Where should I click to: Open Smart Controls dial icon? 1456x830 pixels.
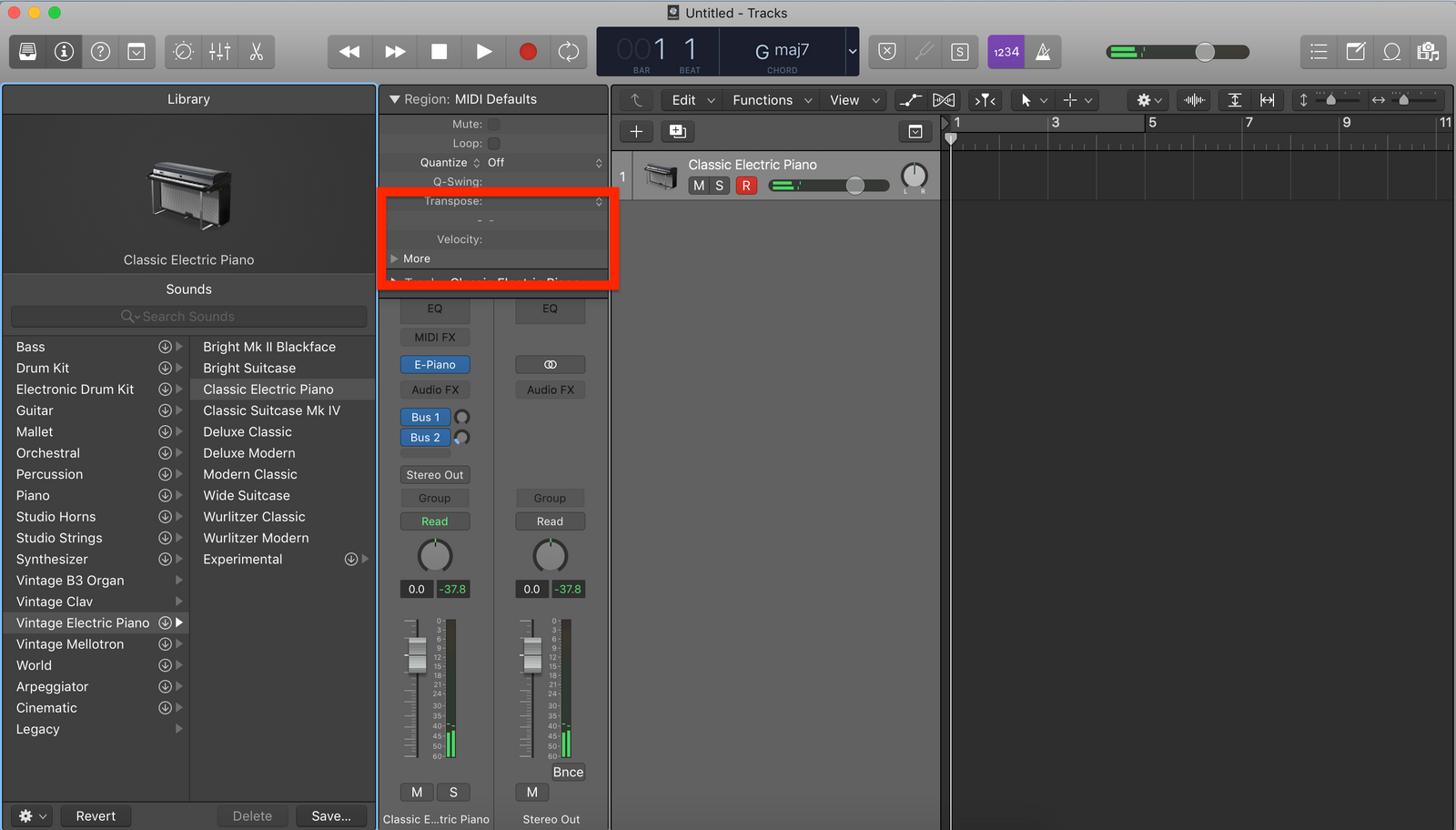point(183,52)
